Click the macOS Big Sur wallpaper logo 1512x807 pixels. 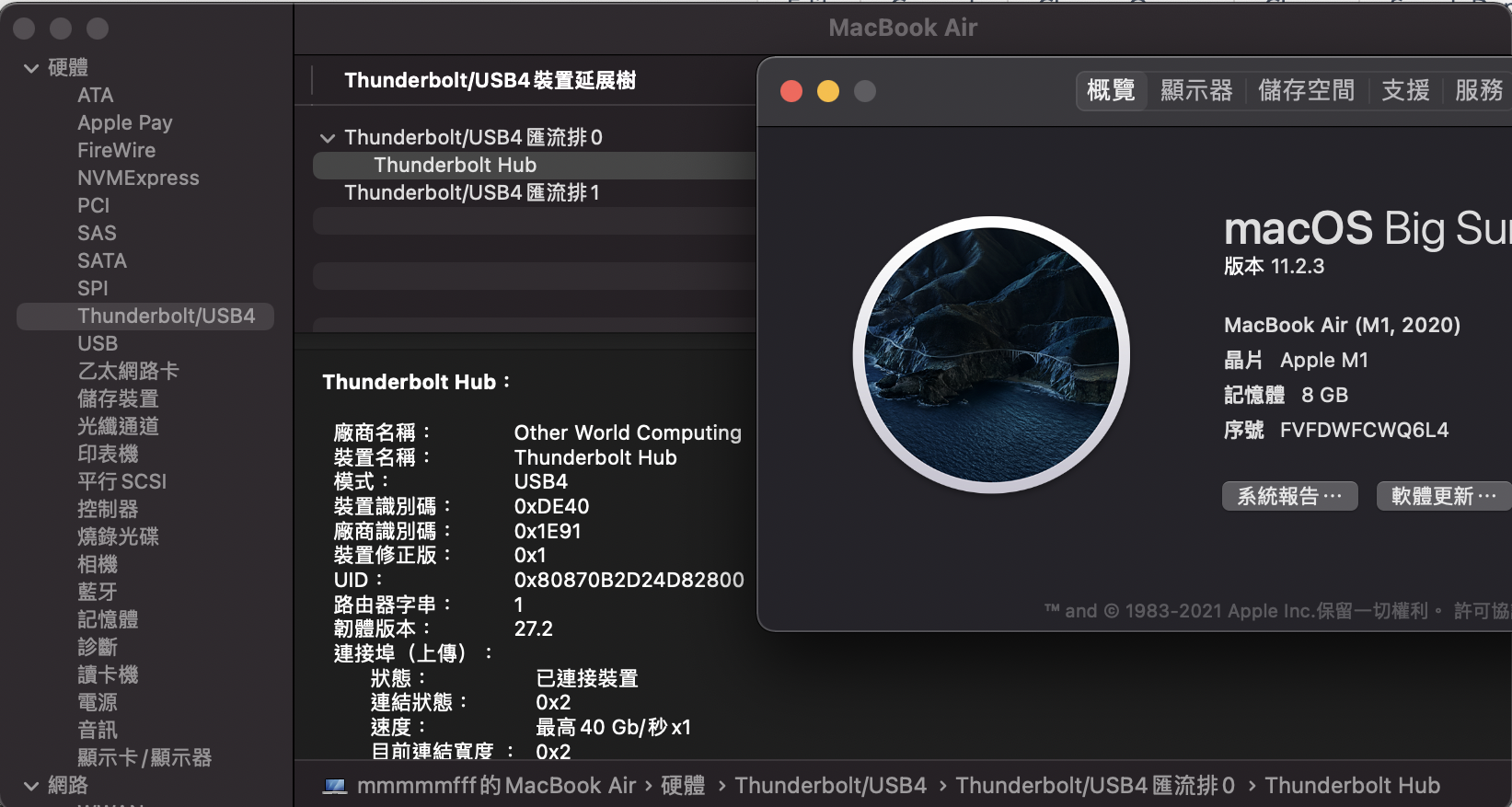click(x=991, y=354)
